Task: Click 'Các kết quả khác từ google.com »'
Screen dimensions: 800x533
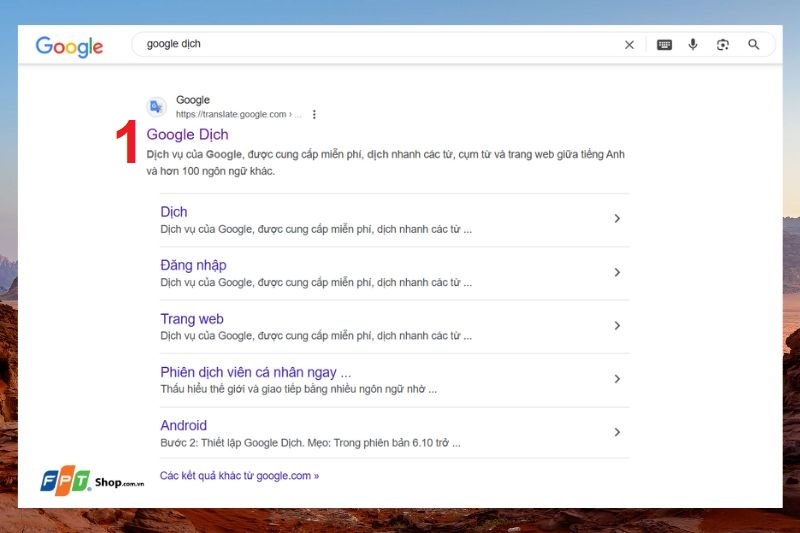Action: [239, 476]
